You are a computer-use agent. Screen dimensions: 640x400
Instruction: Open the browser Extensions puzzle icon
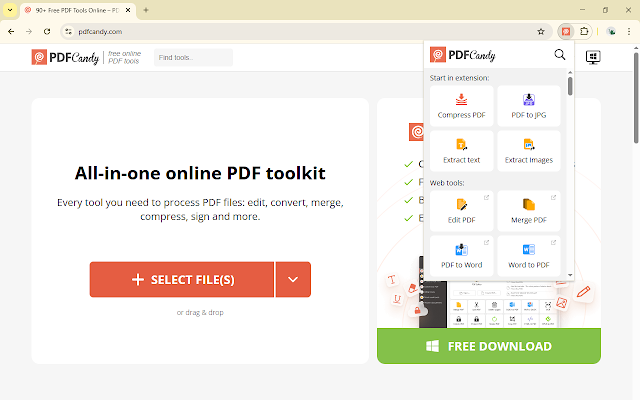click(584, 31)
